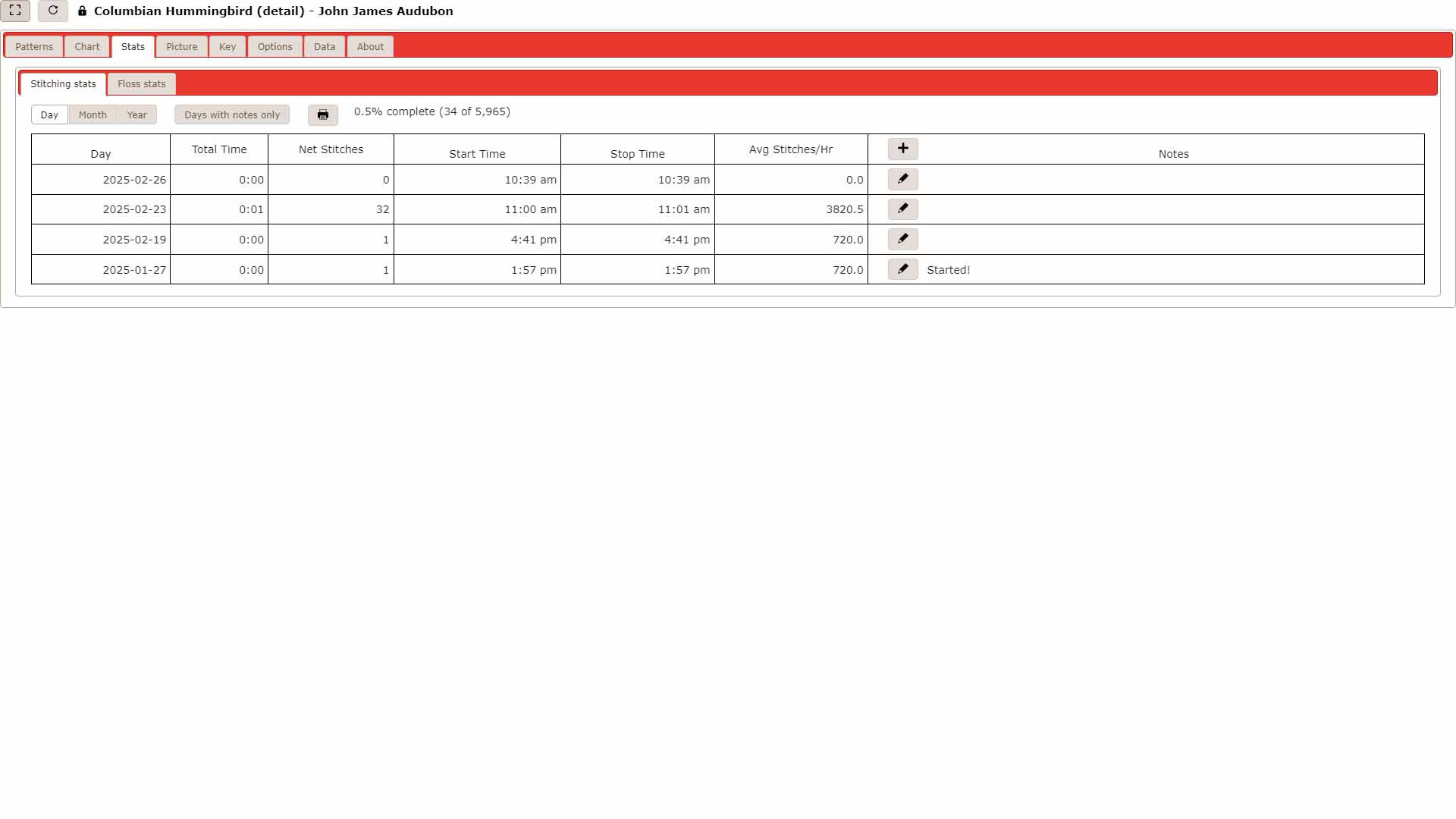Open the print dialog for stitching stats
1456x819 pixels.
322,115
